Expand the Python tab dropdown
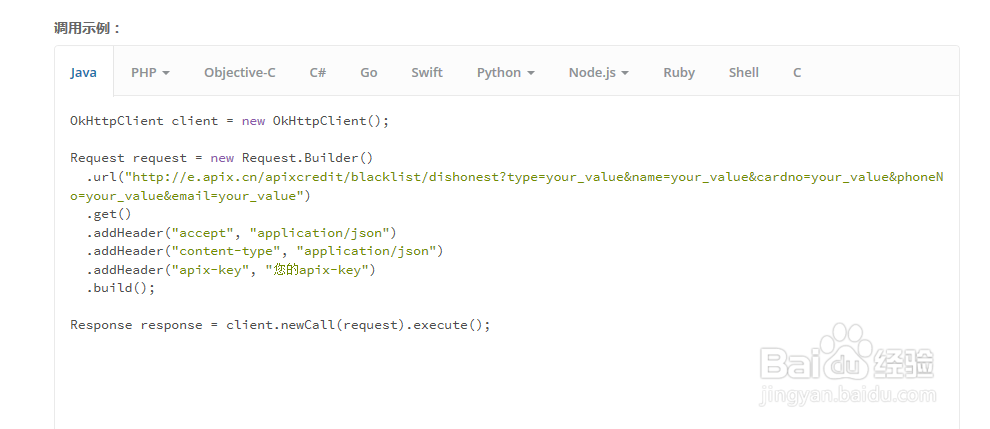Viewport: 990px width, 429px height. 505,72
